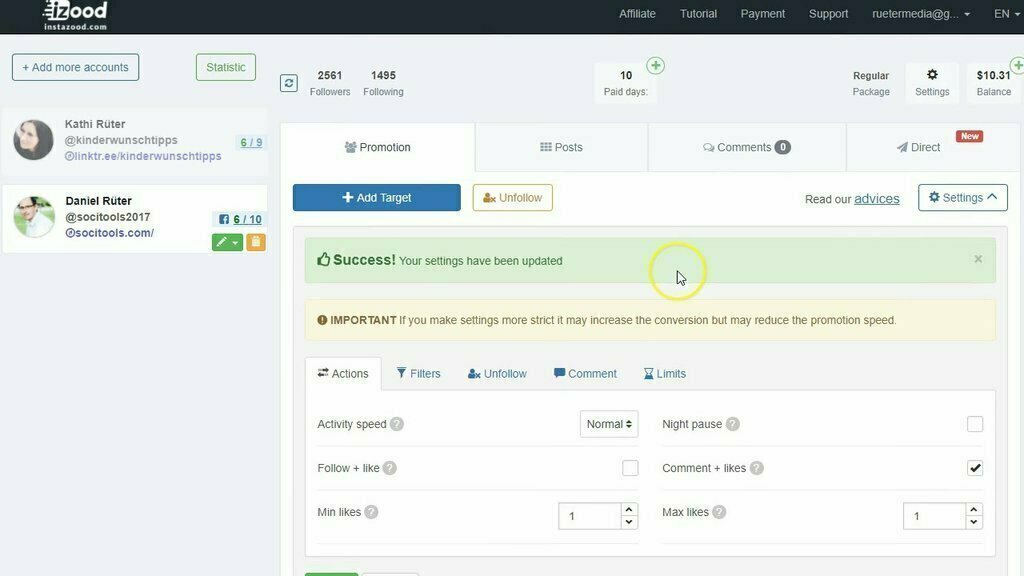
Task: Click the orange clipboard icon for Daniel Rüter
Action: (x=256, y=242)
